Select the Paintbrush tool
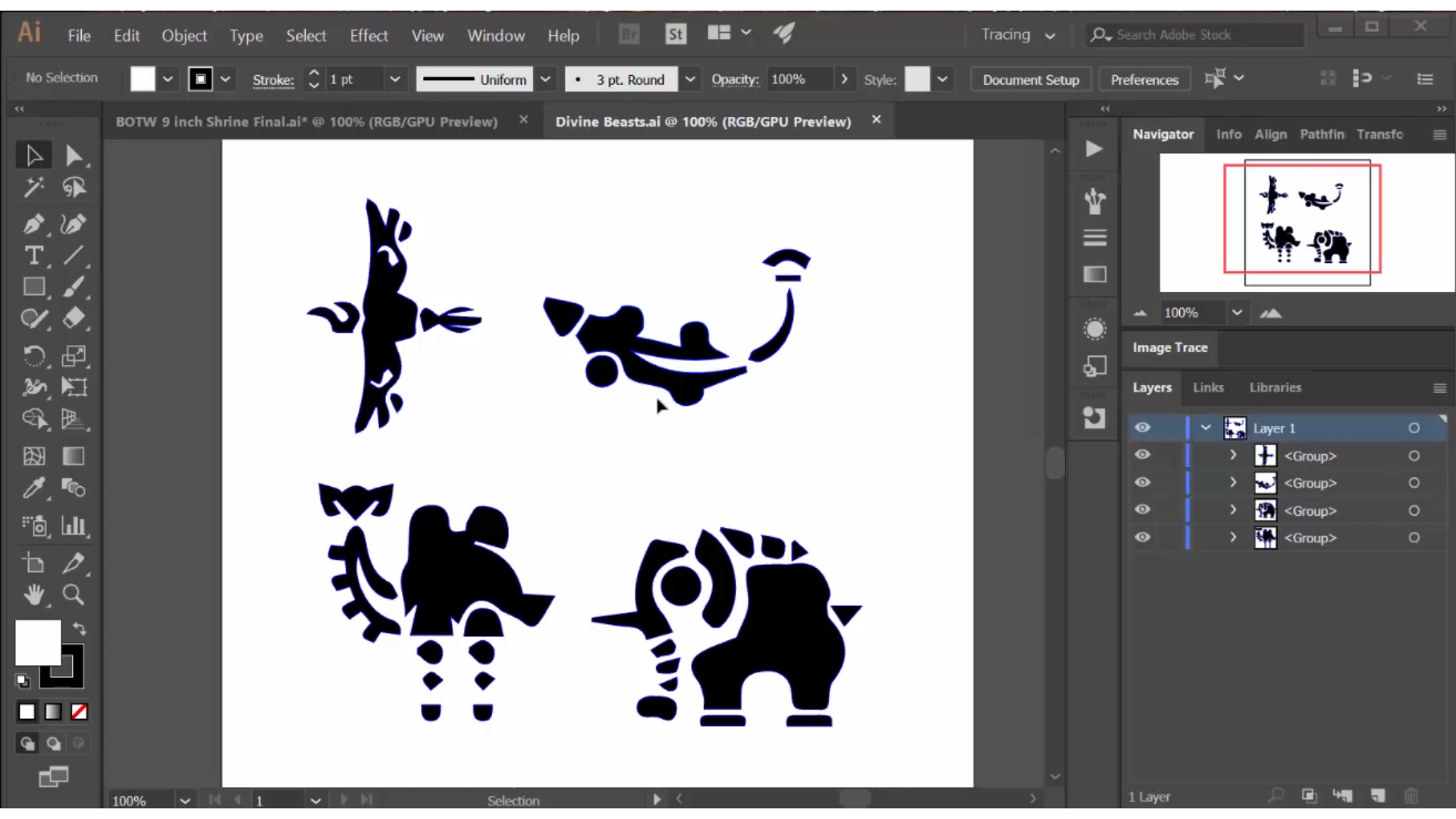The width and height of the screenshot is (1456, 819). tap(74, 286)
